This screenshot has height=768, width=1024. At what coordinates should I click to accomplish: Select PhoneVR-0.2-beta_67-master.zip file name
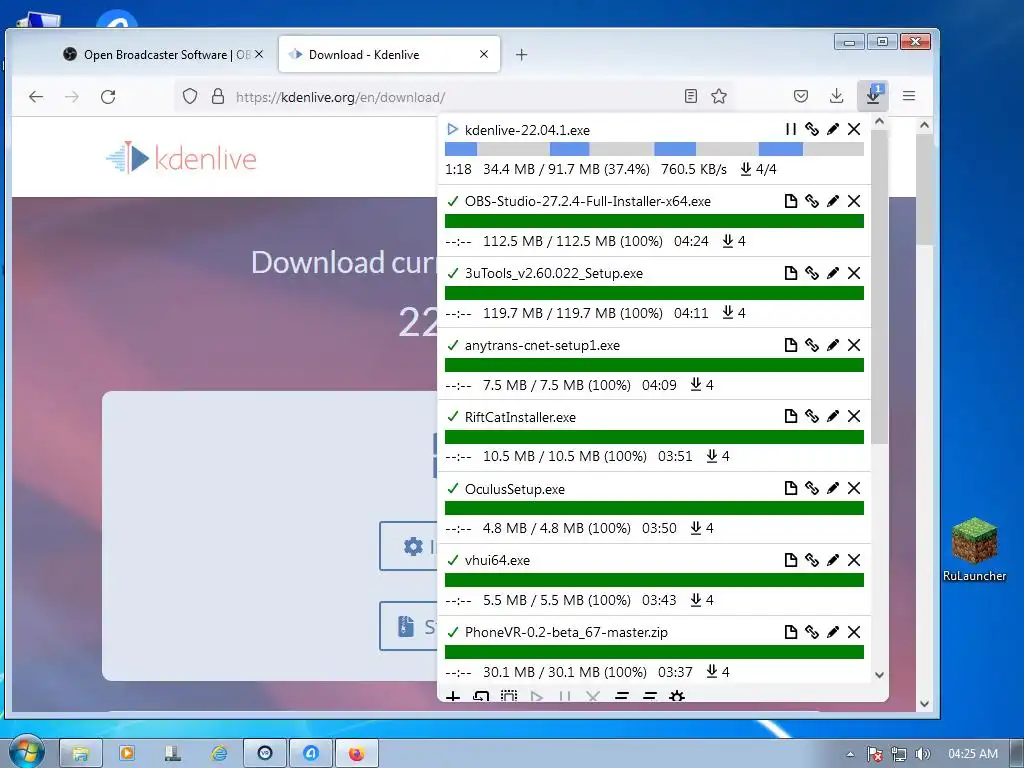(566, 632)
